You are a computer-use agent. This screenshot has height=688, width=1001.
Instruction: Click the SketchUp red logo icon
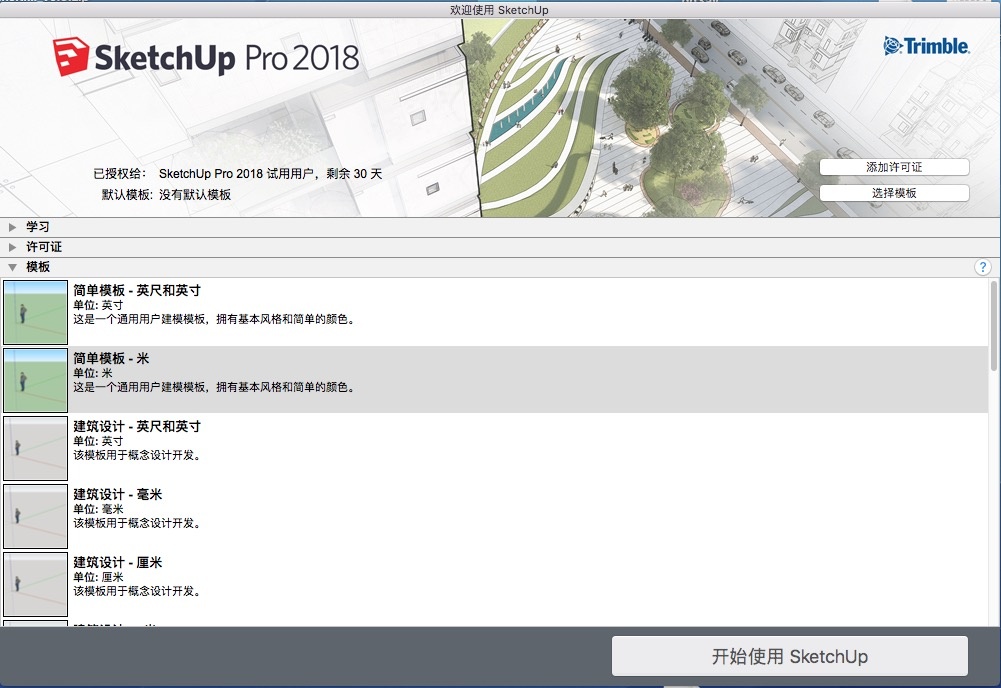pyautogui.click(x=70, y=57)
